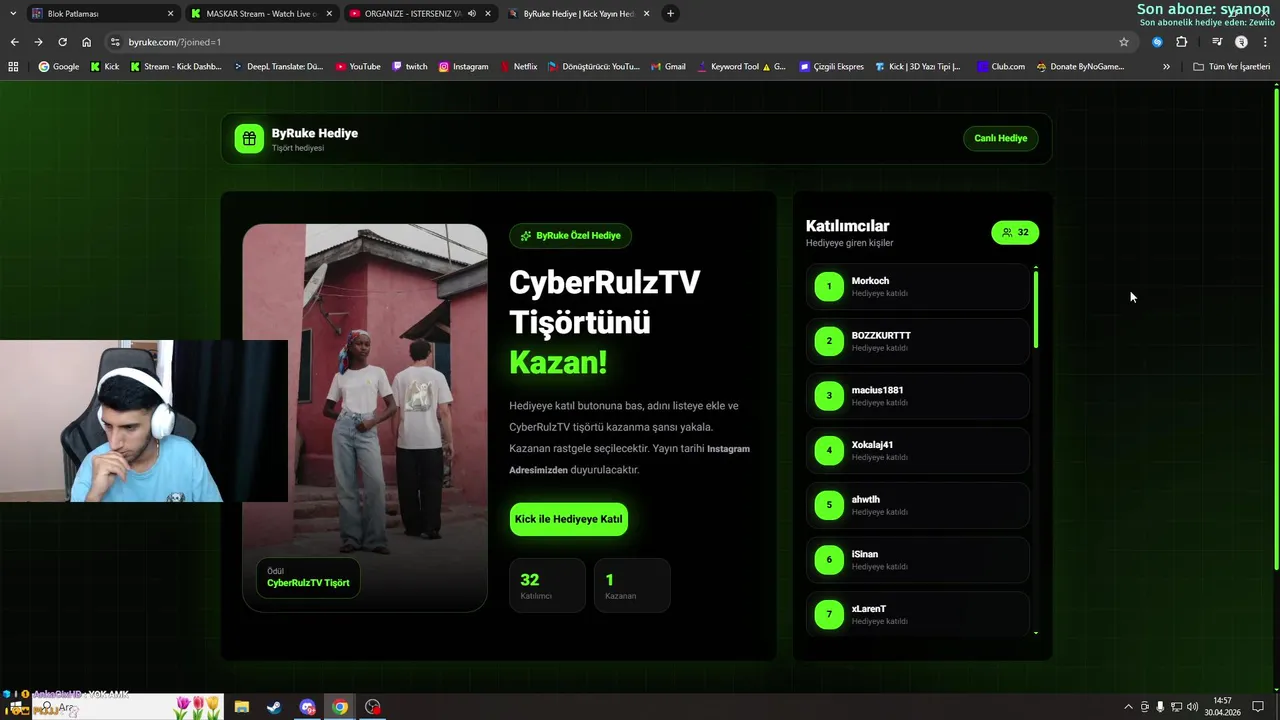Click the ByRuke gift box logo icon
This screenshot has width=1280, height=720.
tap(249, 139)
